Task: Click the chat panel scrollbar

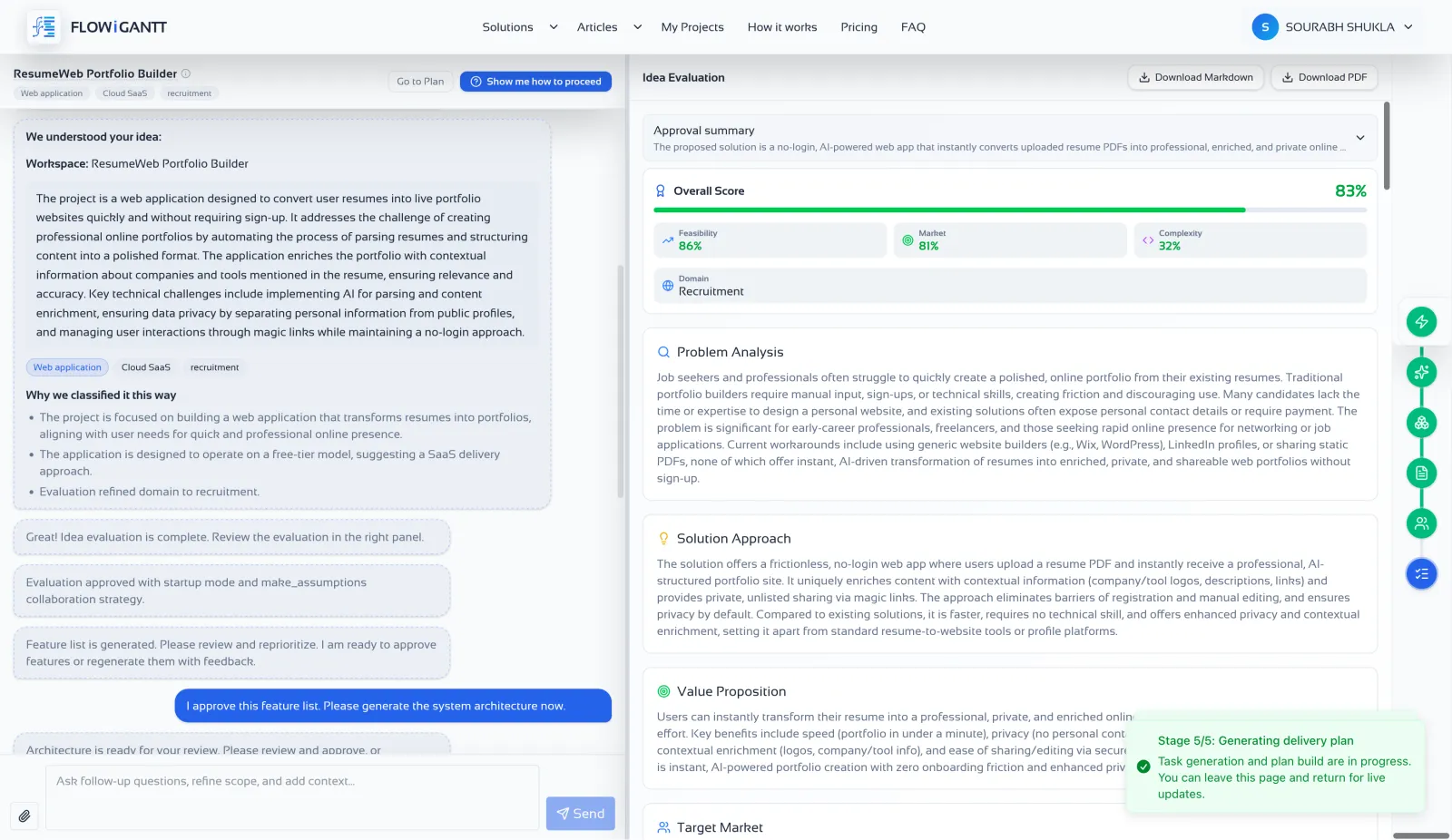Action: 621,381
